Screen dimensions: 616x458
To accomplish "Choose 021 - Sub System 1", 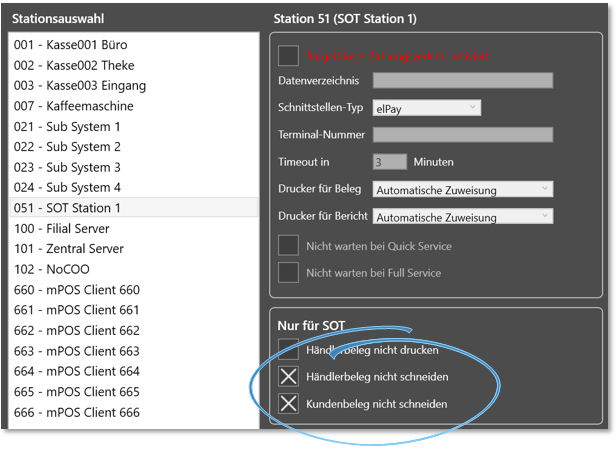I will click(x=134, y=126).
